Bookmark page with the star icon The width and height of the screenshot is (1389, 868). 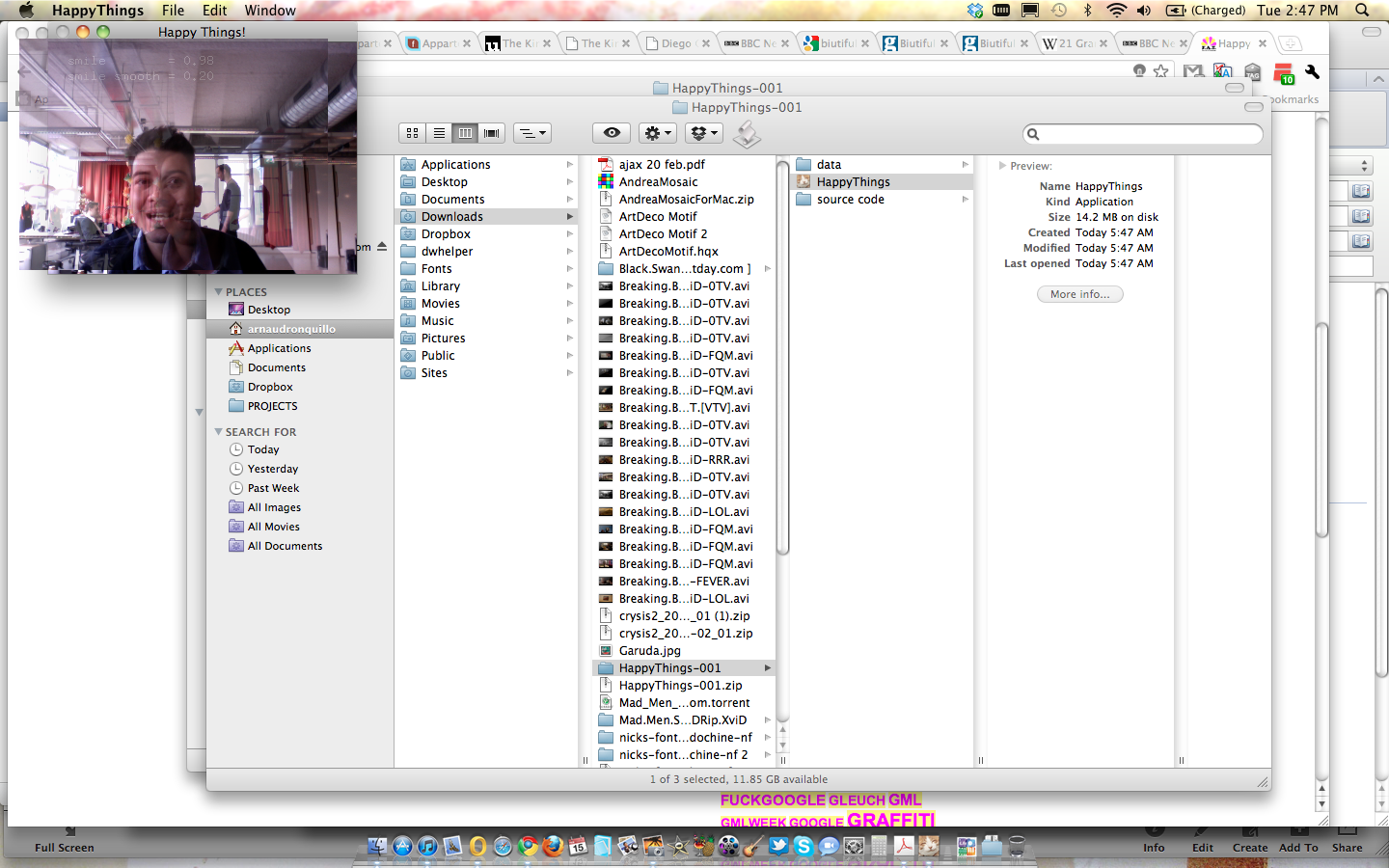point(1161,71)
